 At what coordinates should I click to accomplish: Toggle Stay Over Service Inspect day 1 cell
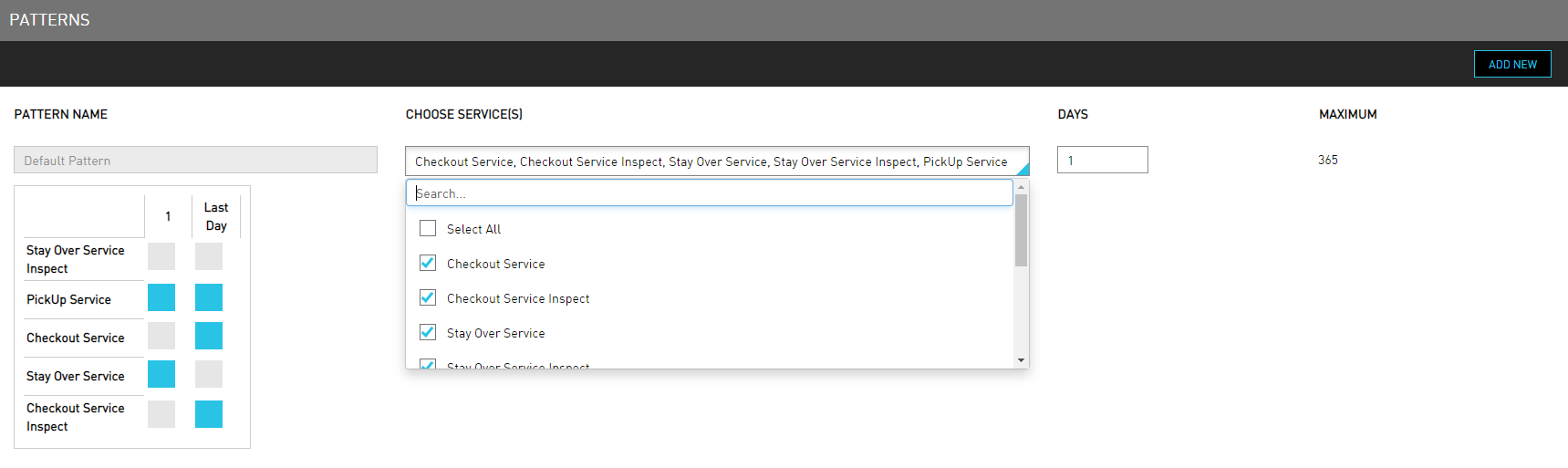161,256
